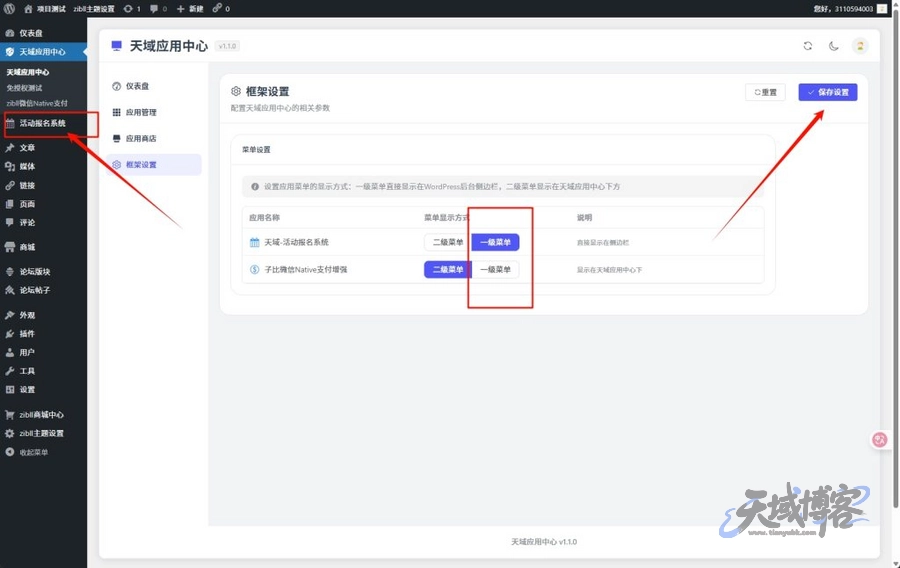
Task: Open 设置 settings menu in sidebar
Action: [x=43, y=390]
